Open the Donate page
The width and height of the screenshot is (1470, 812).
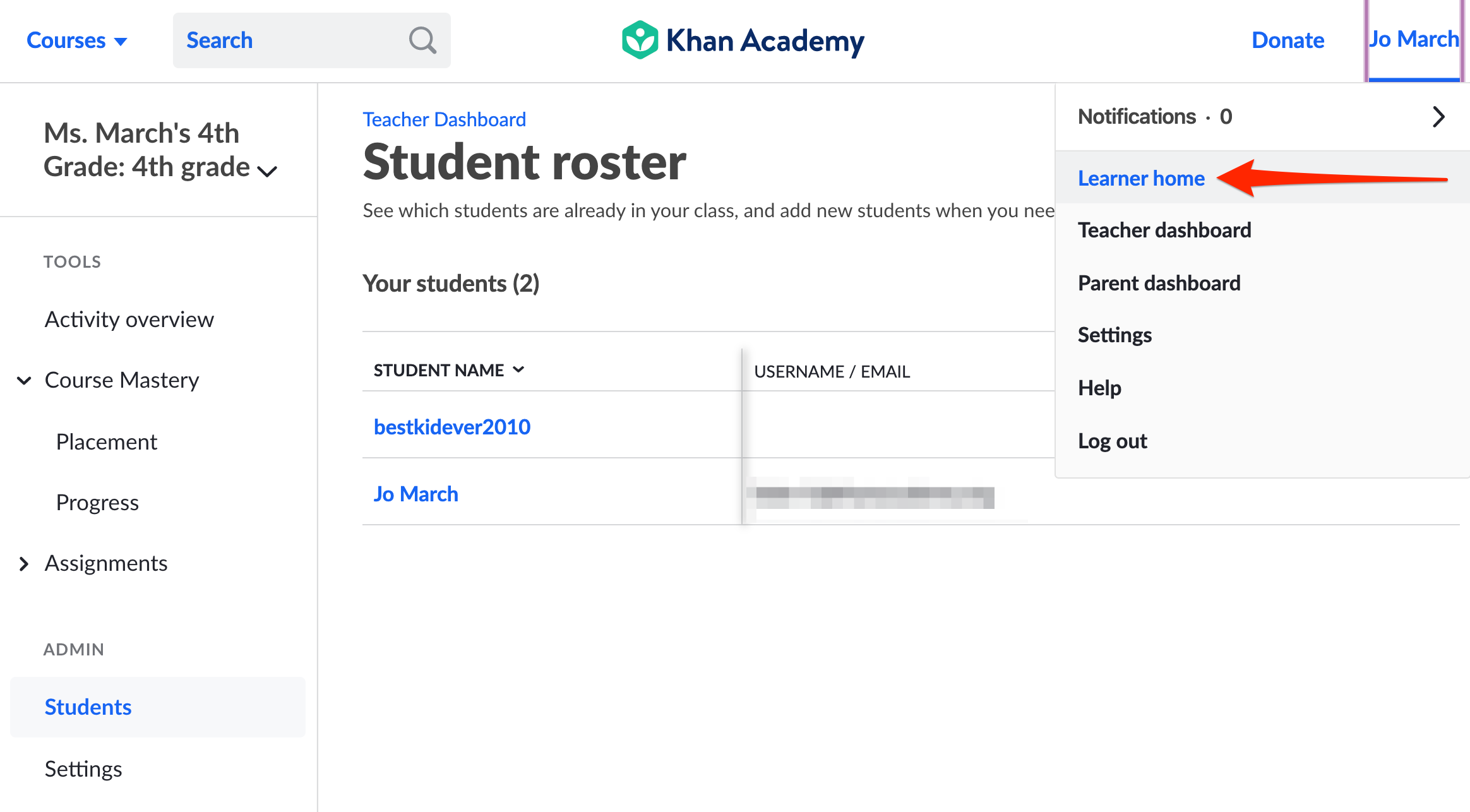click(x=1287, y=40)
